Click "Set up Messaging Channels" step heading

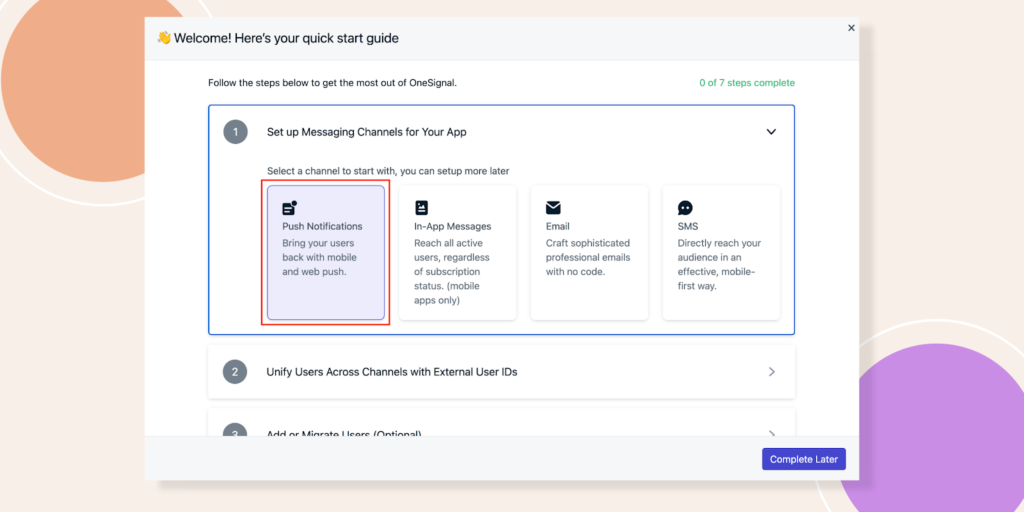366,132
